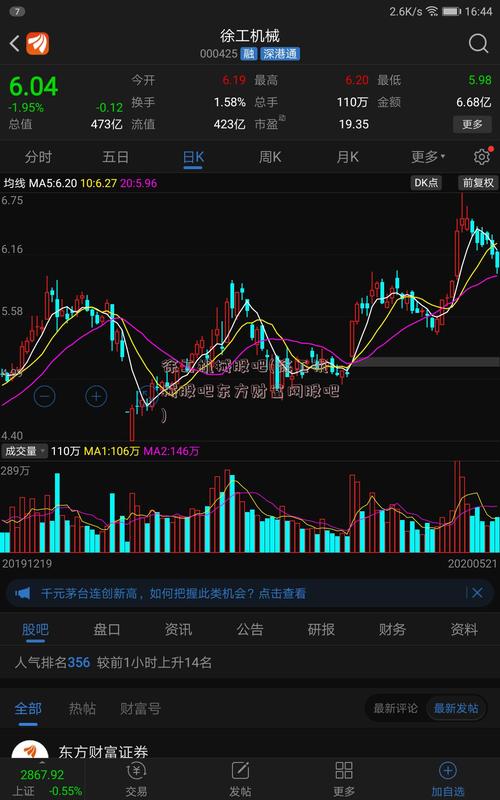The height and width of the screenshot is (800, 500).
Task: Change 前复权 adjustment mode
Action: pyautogui.click(x=478, y=183)
